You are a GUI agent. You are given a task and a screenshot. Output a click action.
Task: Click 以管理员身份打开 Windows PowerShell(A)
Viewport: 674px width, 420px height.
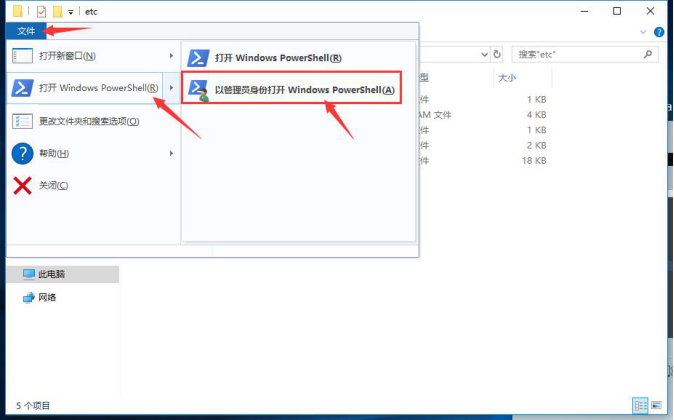click(x=291, y=88)
